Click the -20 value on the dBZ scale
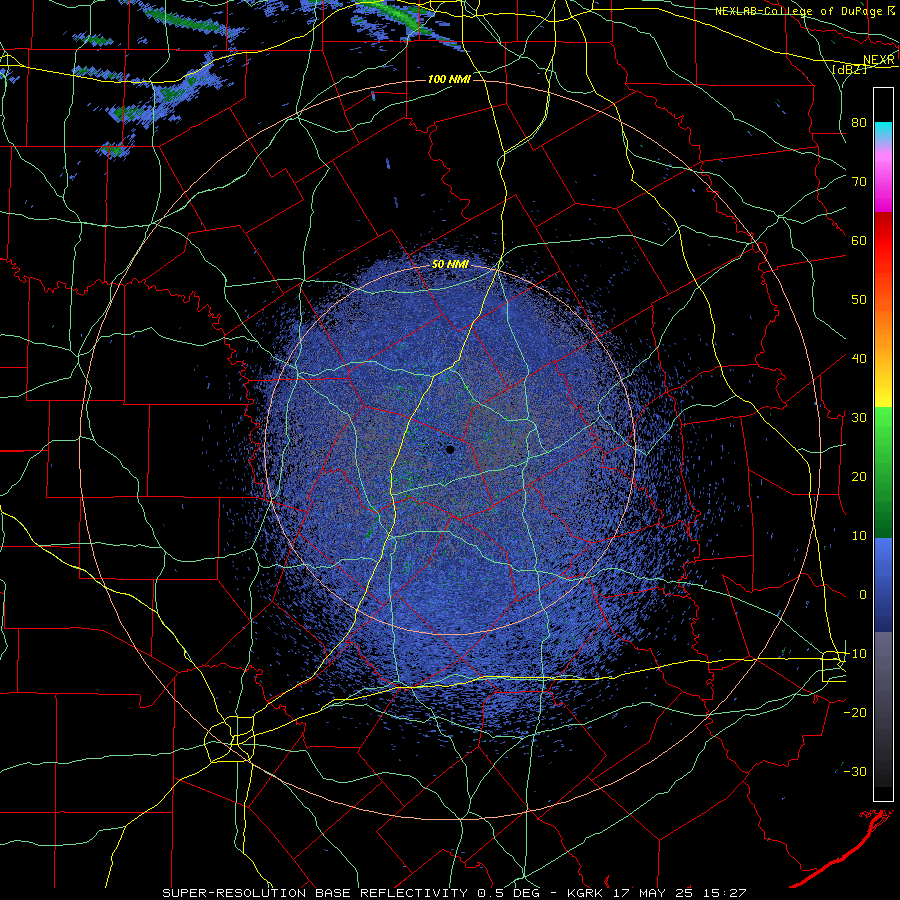Image resolution: width=900 pixels, height=900 pixels. (855, 712)
